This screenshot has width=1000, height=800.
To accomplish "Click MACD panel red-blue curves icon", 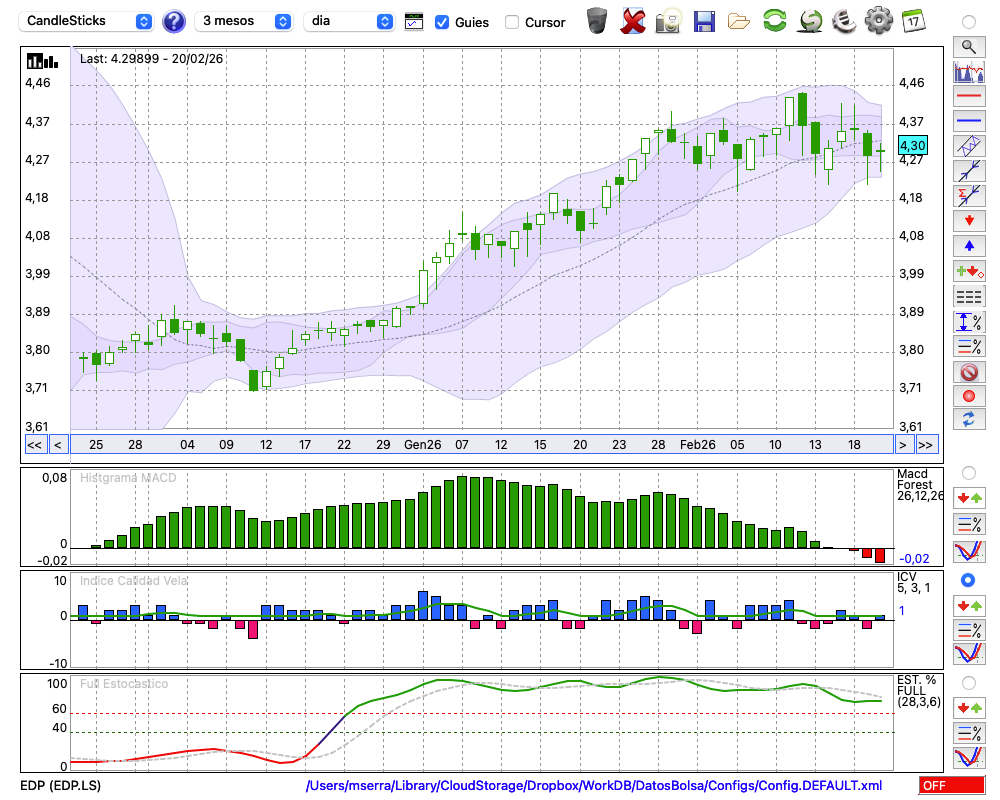I will pyautogui.click(x=969, y=551).
